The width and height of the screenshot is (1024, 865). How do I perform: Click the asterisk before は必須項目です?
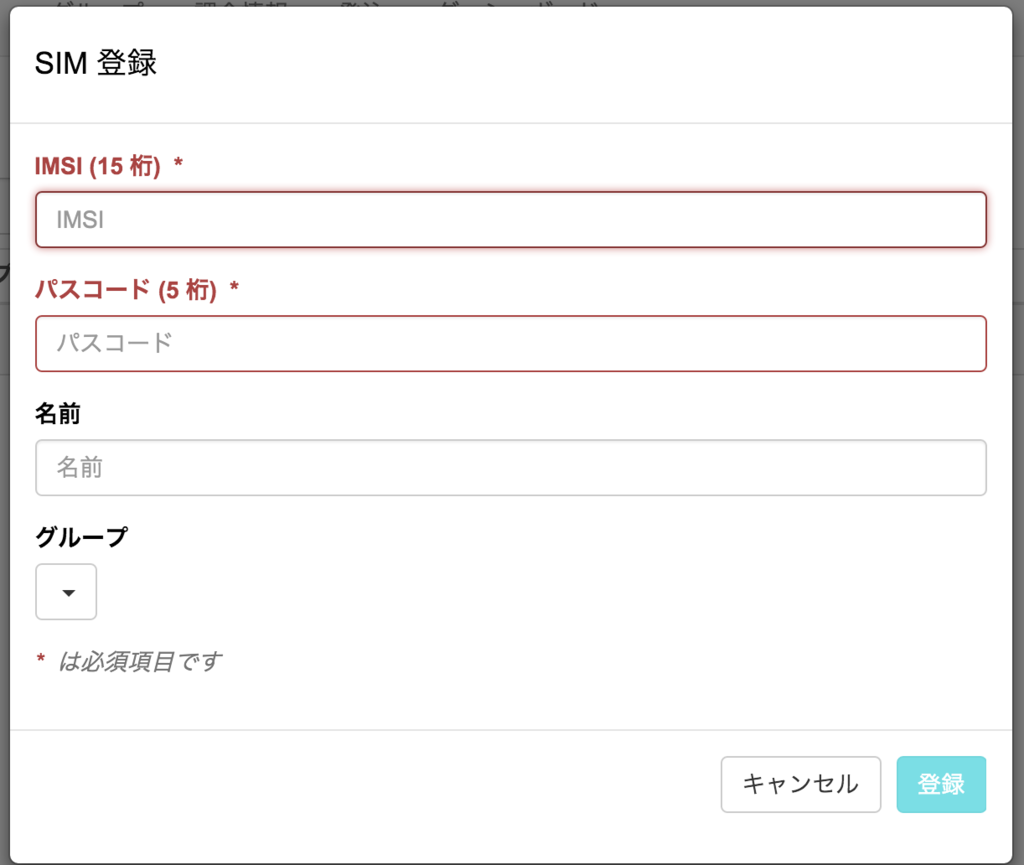click(41, 660)
